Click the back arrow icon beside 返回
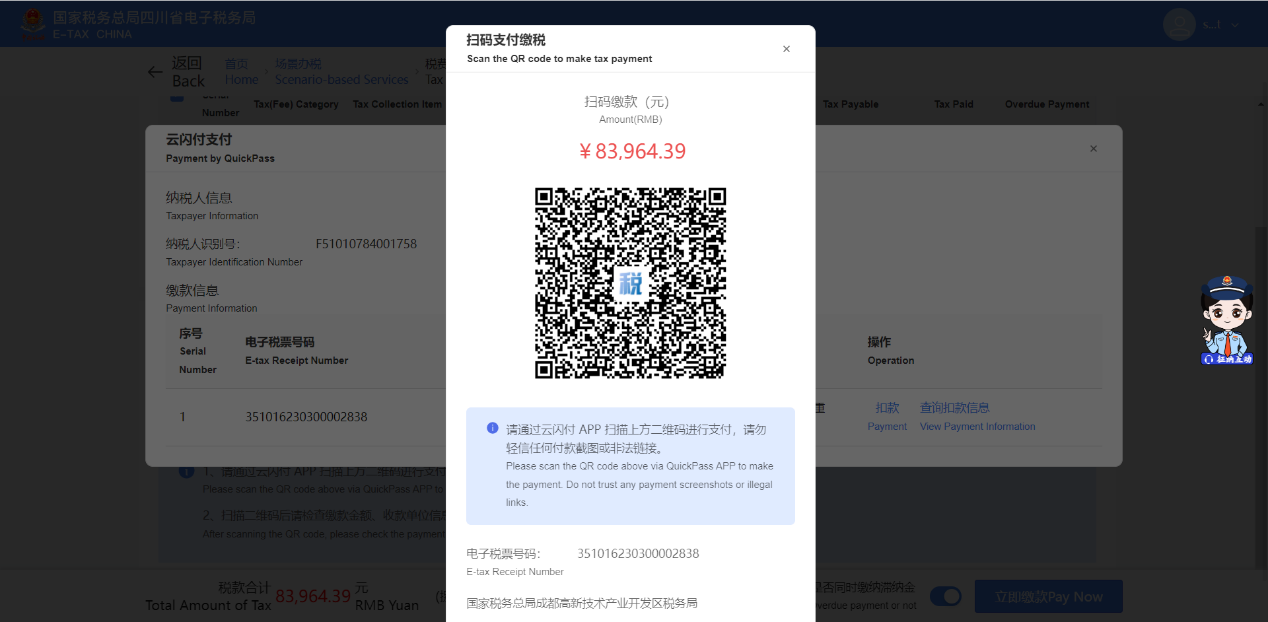The image size is (1268, 622). click(155, 72)
